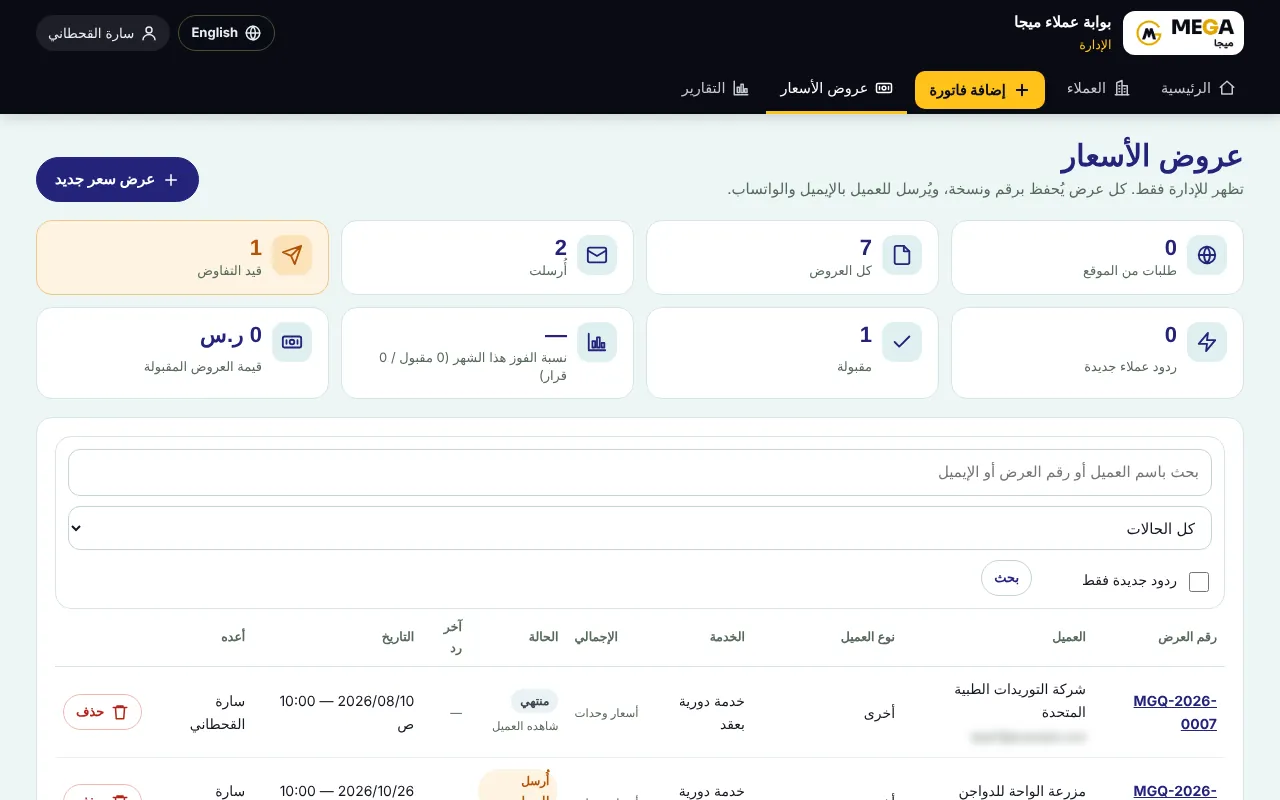This screenshot has width=1280, height=800.
Task: Filter by the كل العروض stat card
Action: [792, 257]
